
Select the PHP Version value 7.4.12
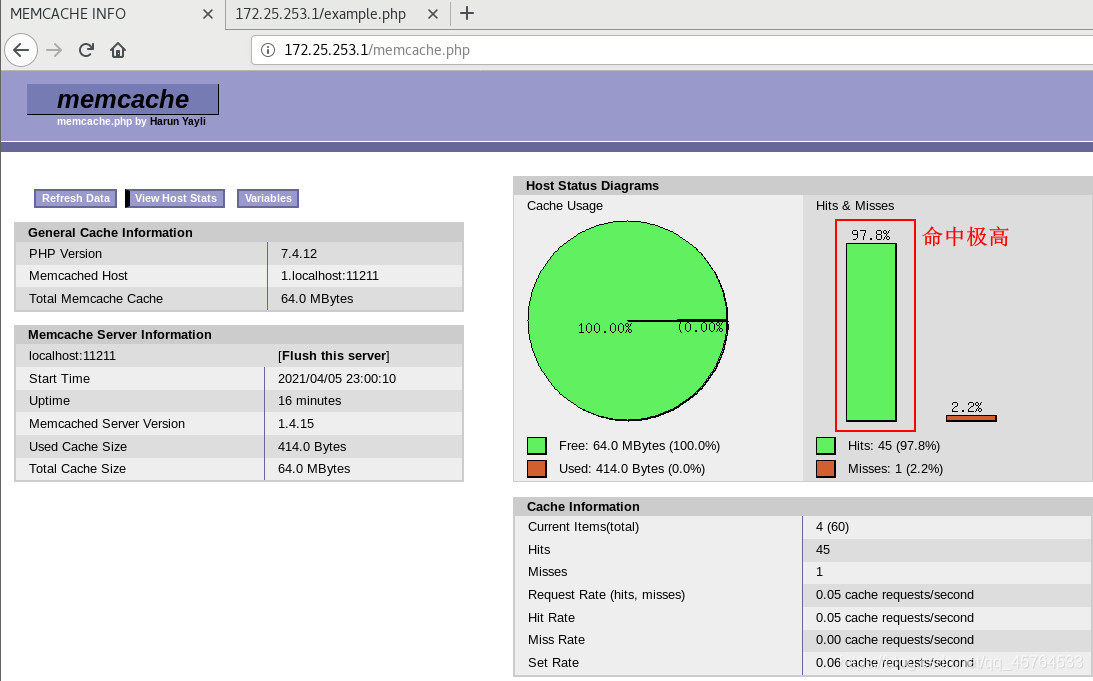click(299, 254)
